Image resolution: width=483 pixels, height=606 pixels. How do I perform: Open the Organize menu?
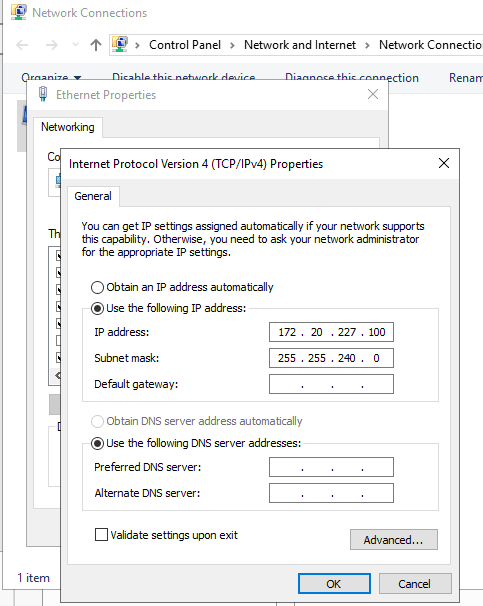coord(51,76)
